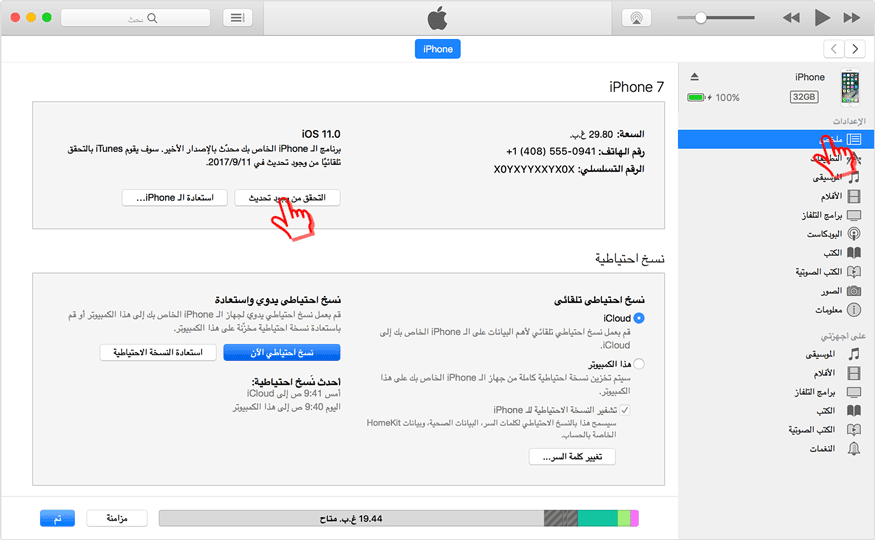Open الكتب (Books) under على أجهزتي
Viewport: 875px width, 540px height.
(x=839, y=411)
